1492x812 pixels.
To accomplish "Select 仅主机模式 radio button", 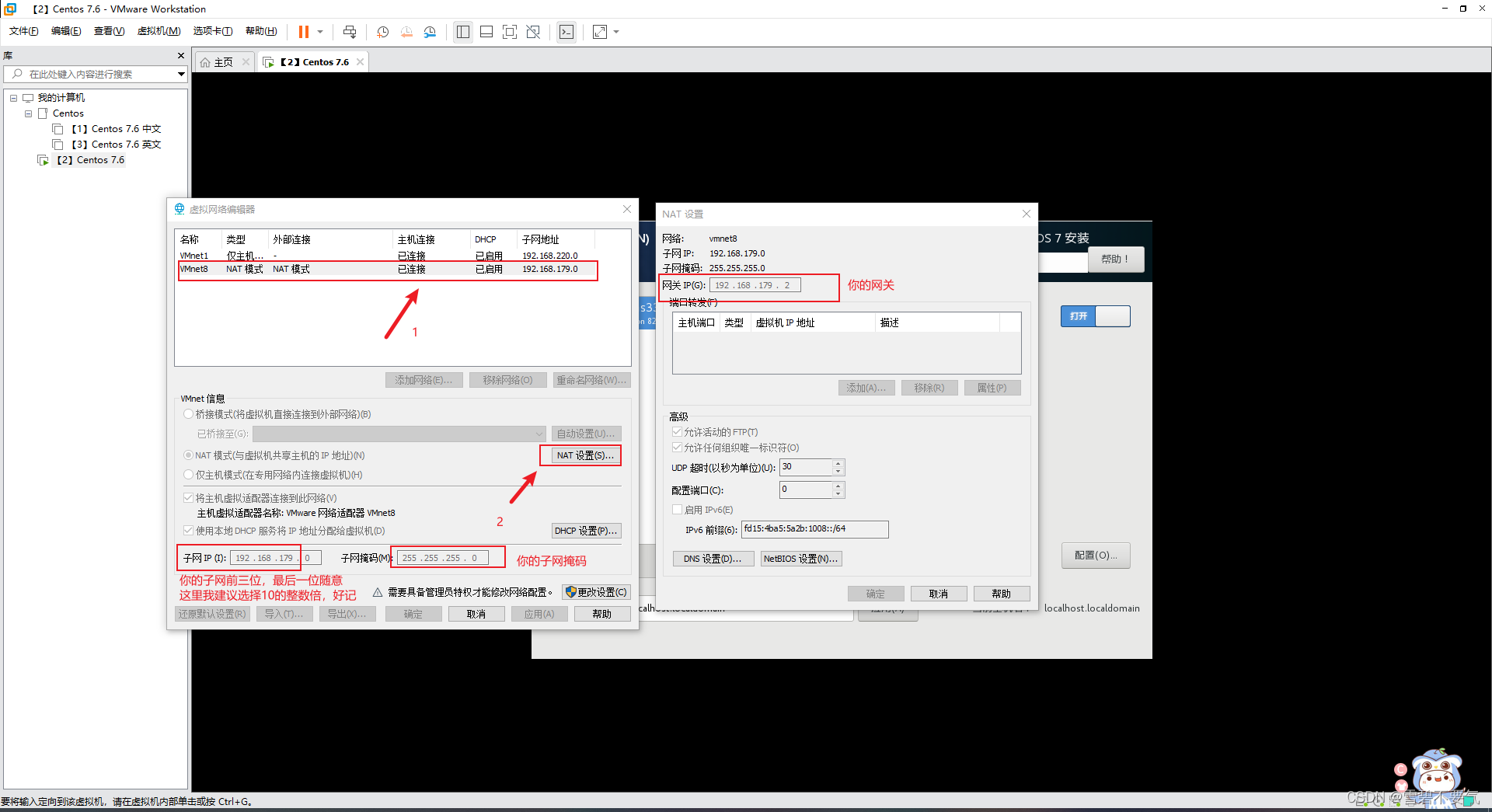I will pos(188,475).
